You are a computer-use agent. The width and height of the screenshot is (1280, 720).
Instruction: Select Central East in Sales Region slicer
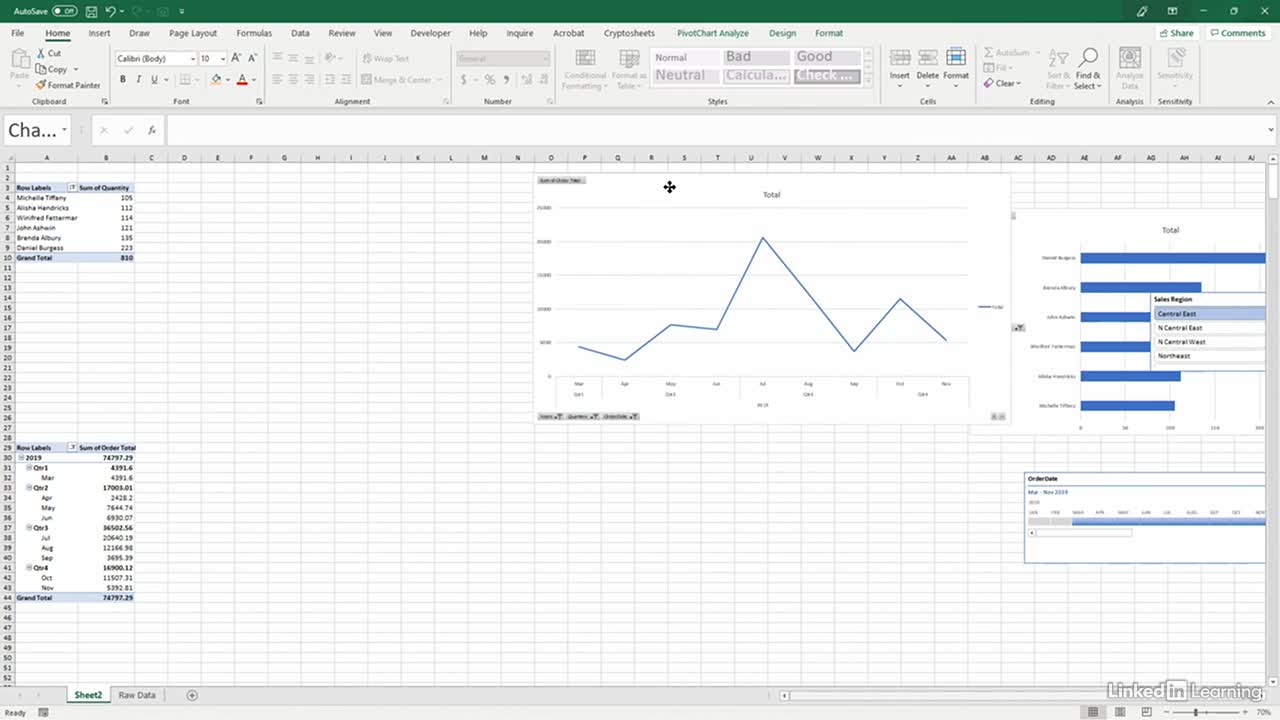tap(1210, 314)
